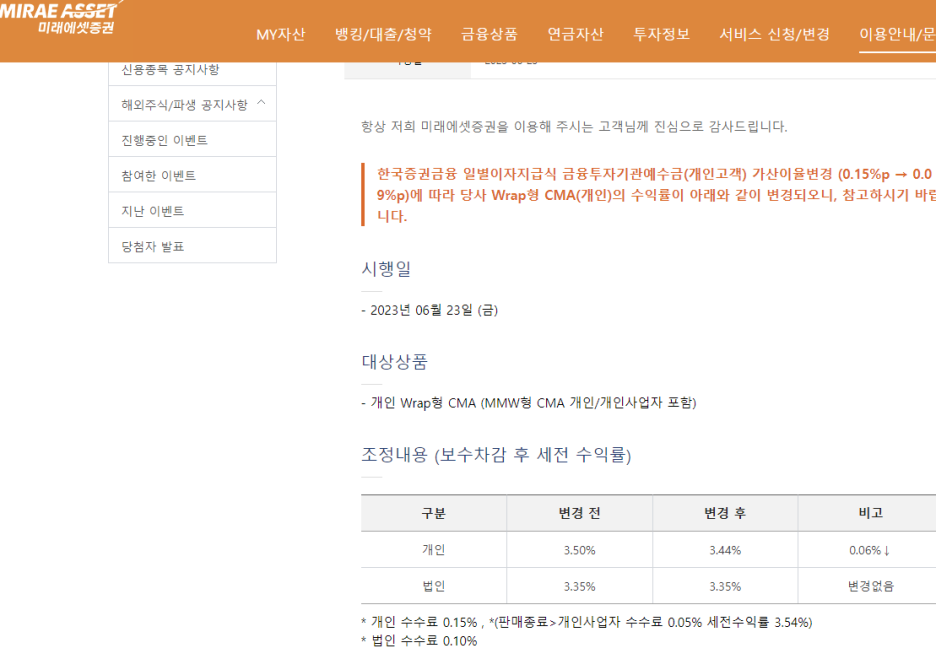This screenshot has width=936, height=659.
Task: Open the 이용안내 menu
Action: pos(897,35)
